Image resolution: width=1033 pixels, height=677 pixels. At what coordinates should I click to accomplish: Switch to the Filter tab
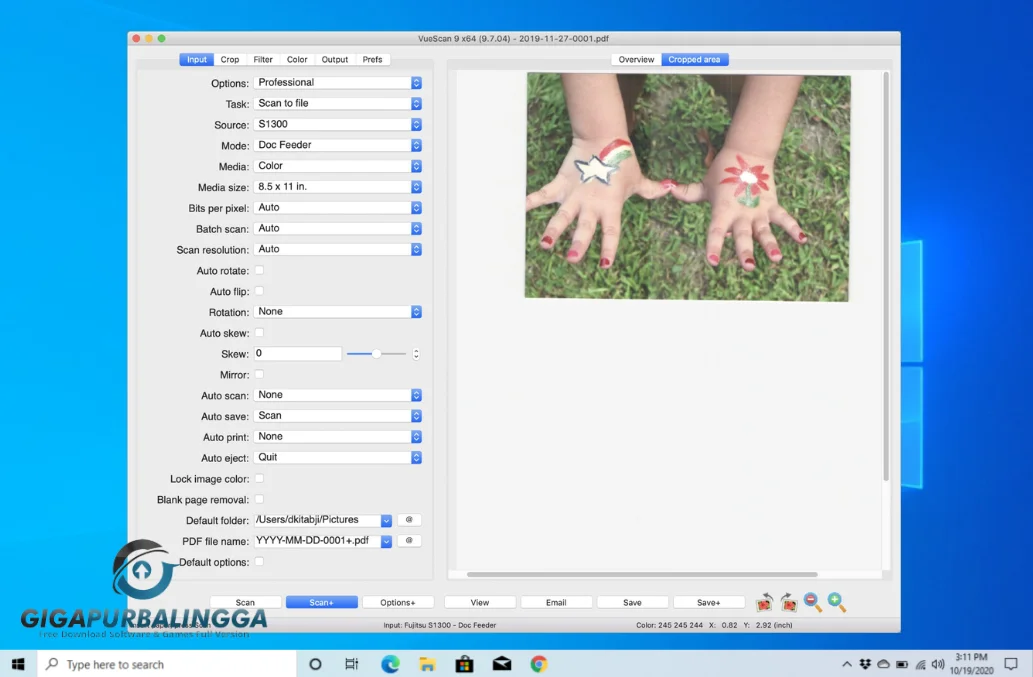[263, 60]
